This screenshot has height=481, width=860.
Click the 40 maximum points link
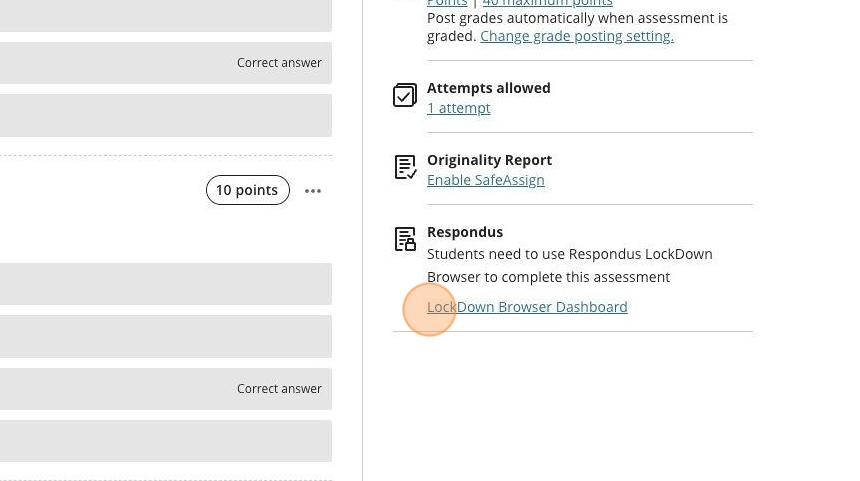[547, 4]
